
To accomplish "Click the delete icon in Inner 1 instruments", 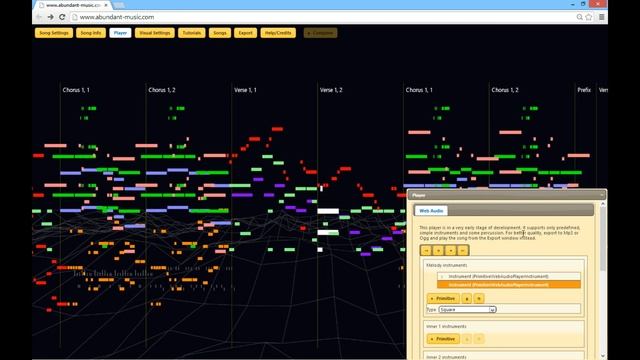I will click(479, 339).
